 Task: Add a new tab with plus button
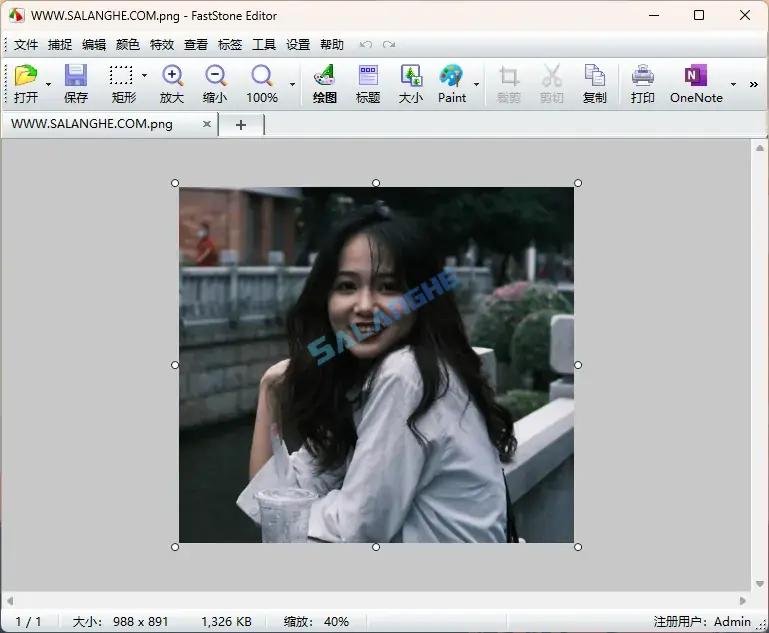(x=241, y=125)
